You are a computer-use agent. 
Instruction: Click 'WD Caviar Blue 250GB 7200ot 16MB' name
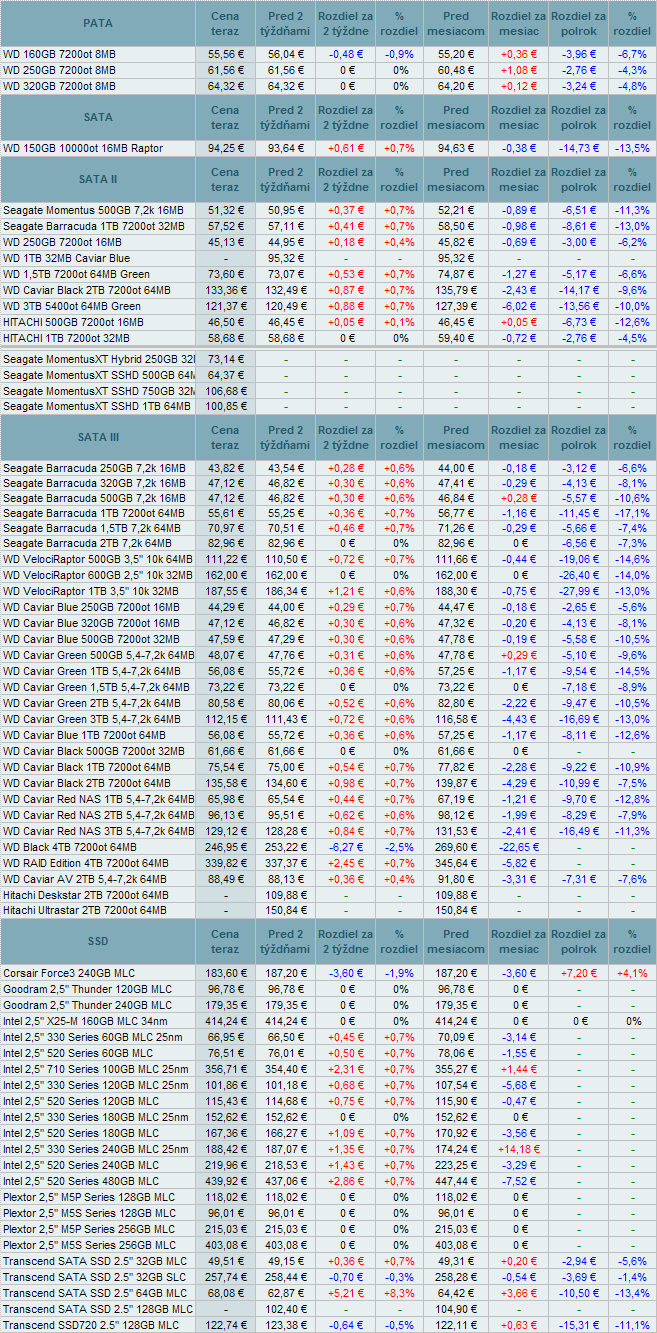click(x=91, y=607)
